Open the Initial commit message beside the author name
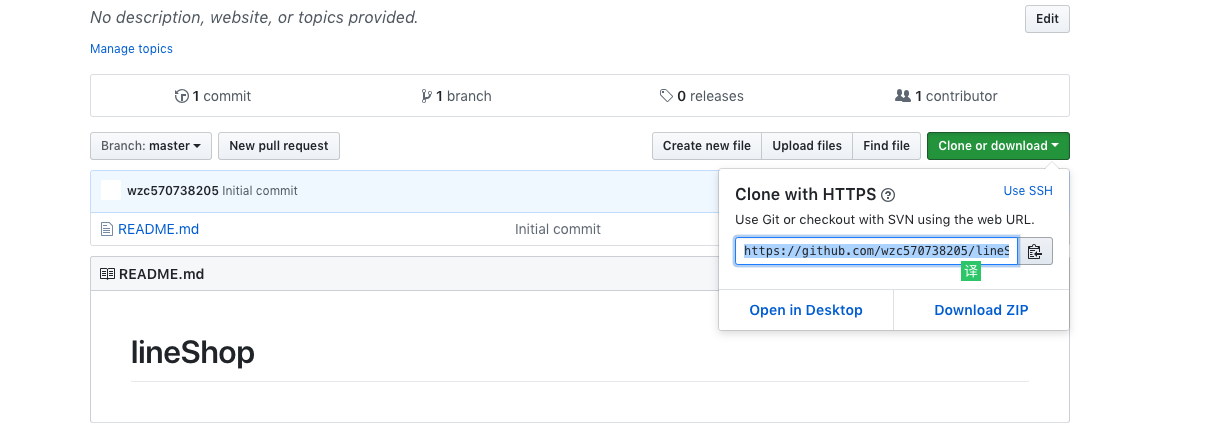This screenshot has height=438, width=1227. (x=260, y=190)
